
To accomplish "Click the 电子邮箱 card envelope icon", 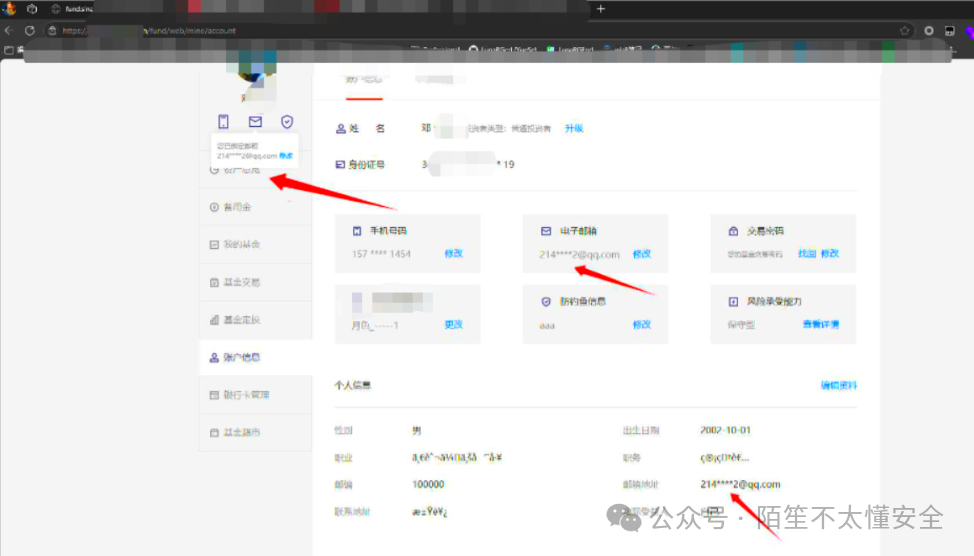I will (546, 231).
